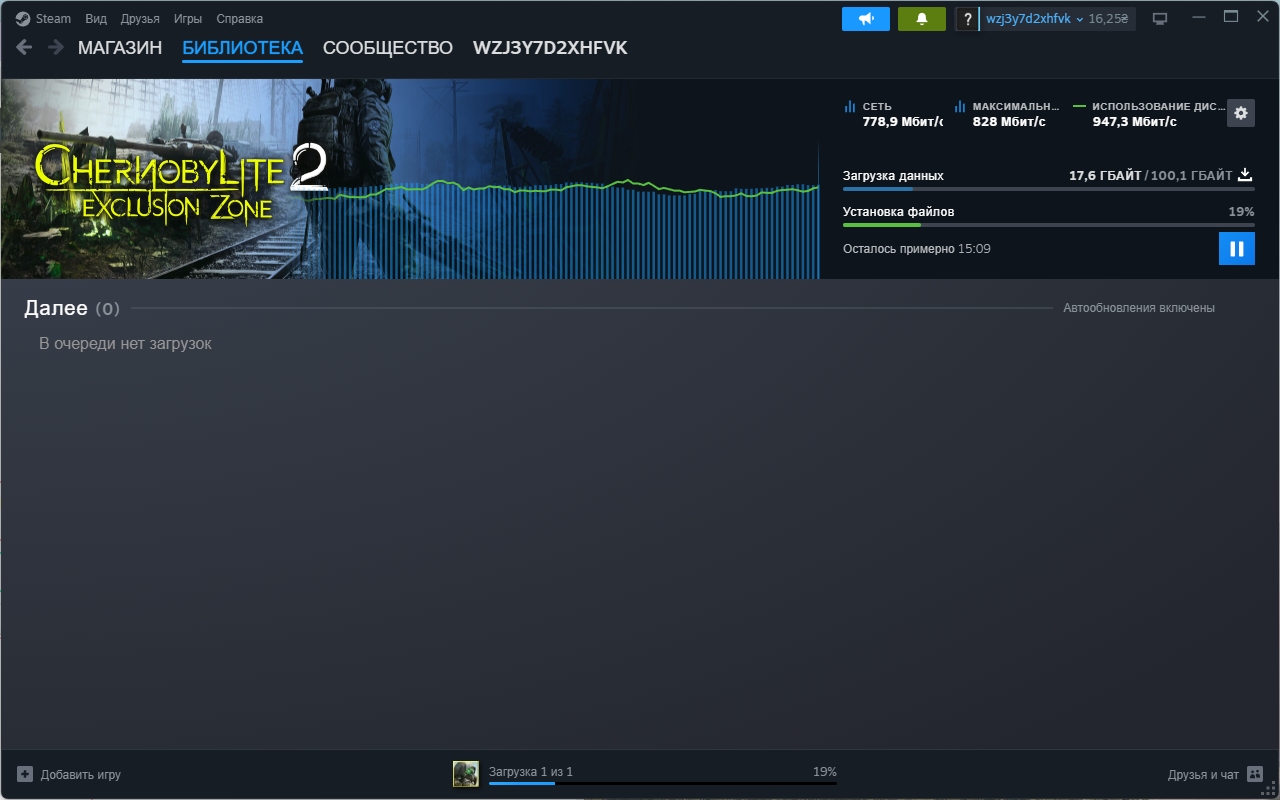Open download settings gear icon
The height and width of the screenshot is (800, 1280).
[1241, 113]
